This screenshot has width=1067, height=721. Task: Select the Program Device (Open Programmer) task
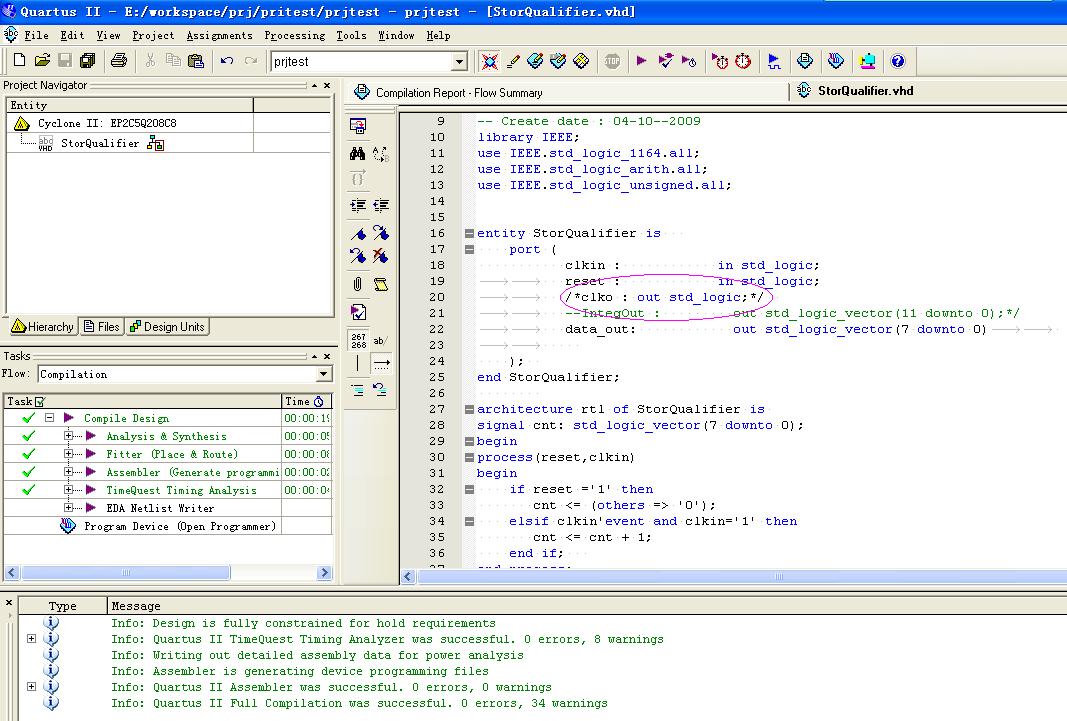click(180, 526)
